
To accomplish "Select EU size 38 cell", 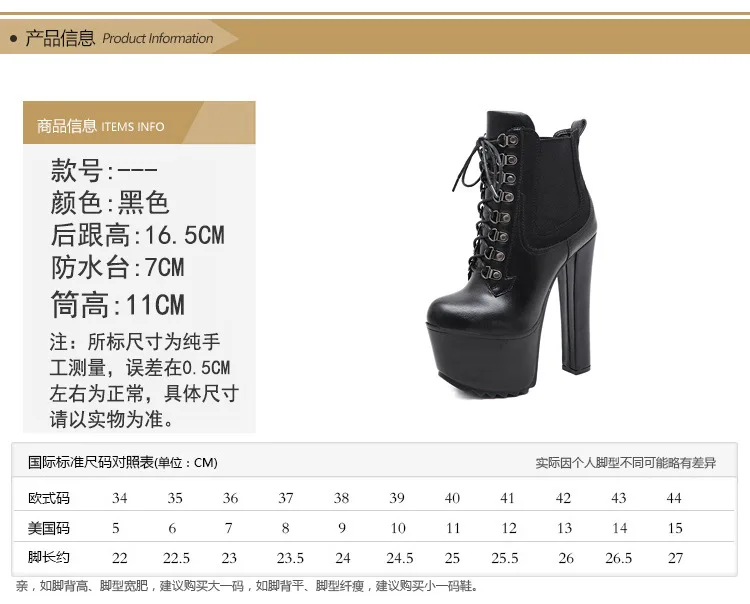I will click(x=341, y=498).
